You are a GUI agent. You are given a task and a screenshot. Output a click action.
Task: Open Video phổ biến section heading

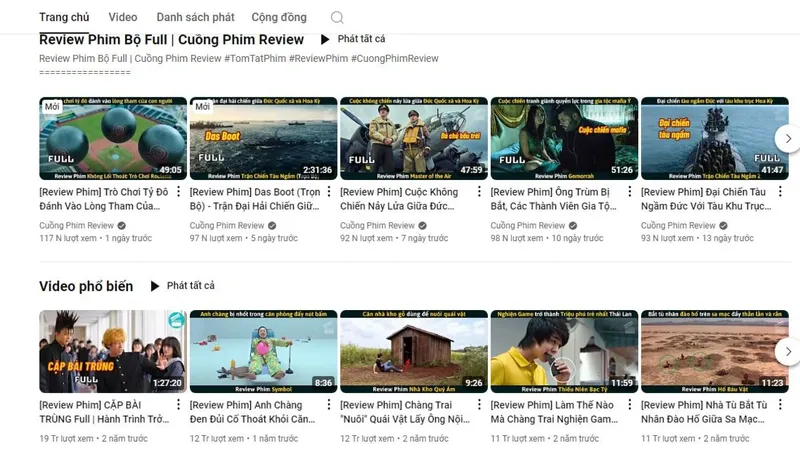pos(86,286)
